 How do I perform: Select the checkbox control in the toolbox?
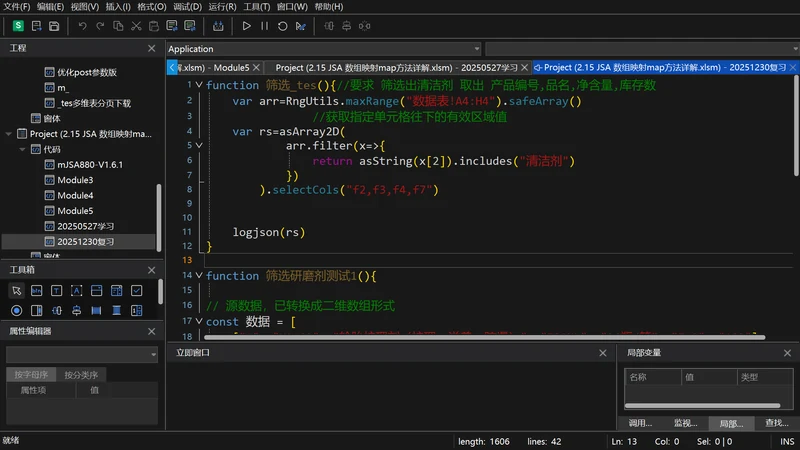tap(137, 291)
